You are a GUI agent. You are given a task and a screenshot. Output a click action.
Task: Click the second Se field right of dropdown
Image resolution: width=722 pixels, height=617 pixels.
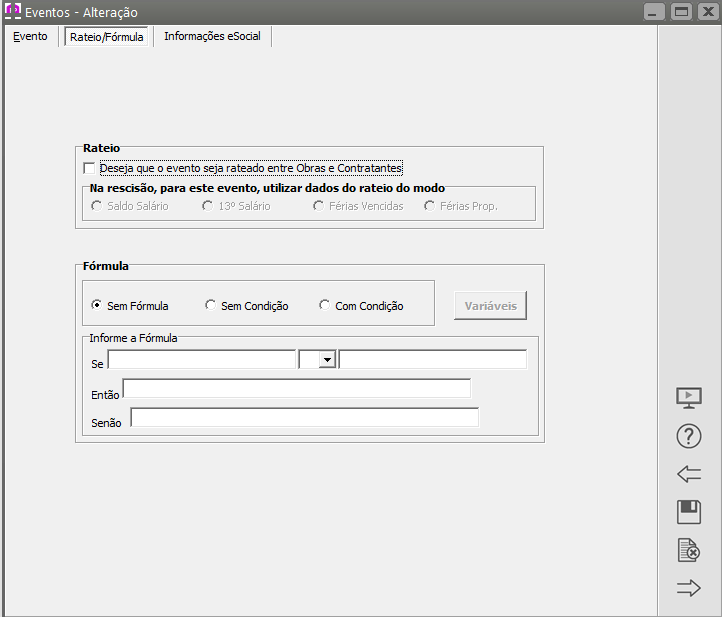pyautogui.click(x=432, y=360)
